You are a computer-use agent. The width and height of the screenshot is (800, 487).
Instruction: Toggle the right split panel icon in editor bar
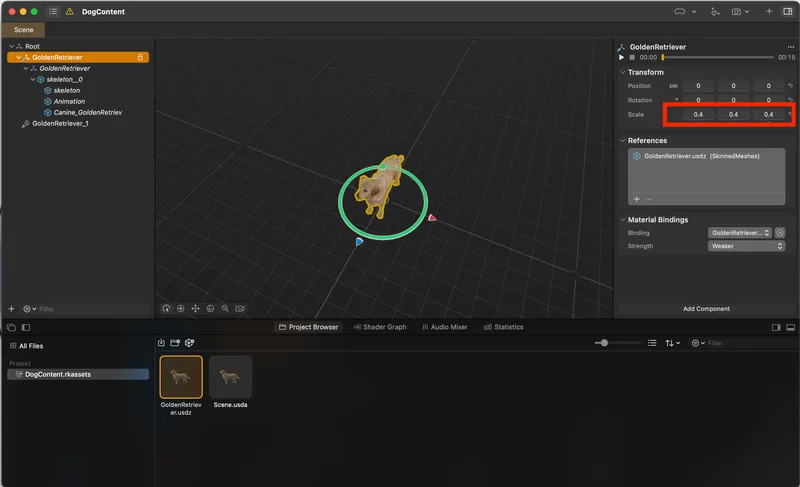(x=776, y=327)
